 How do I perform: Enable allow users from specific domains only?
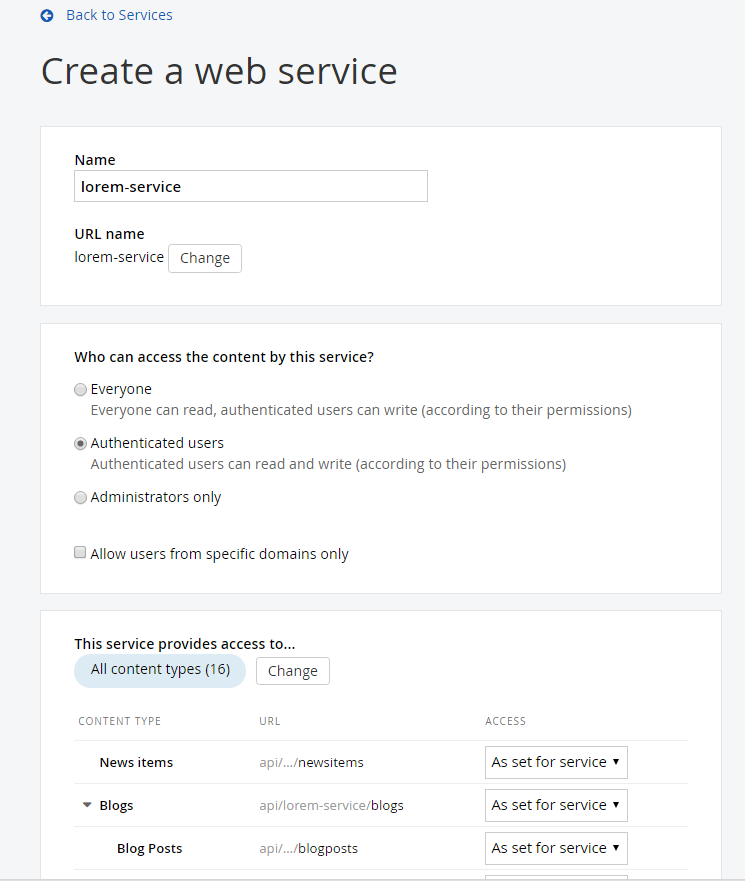[x=80, y=552]
